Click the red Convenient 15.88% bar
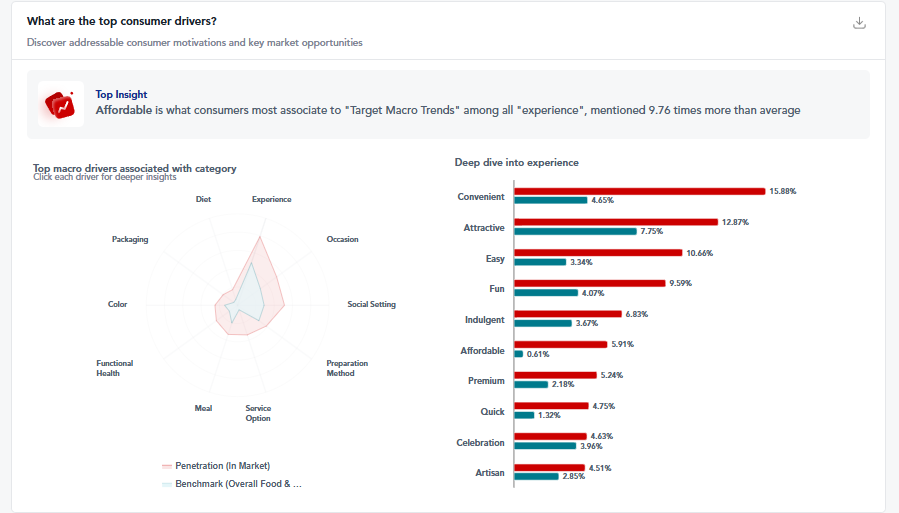The image size is (899, 513). point(640,191)
